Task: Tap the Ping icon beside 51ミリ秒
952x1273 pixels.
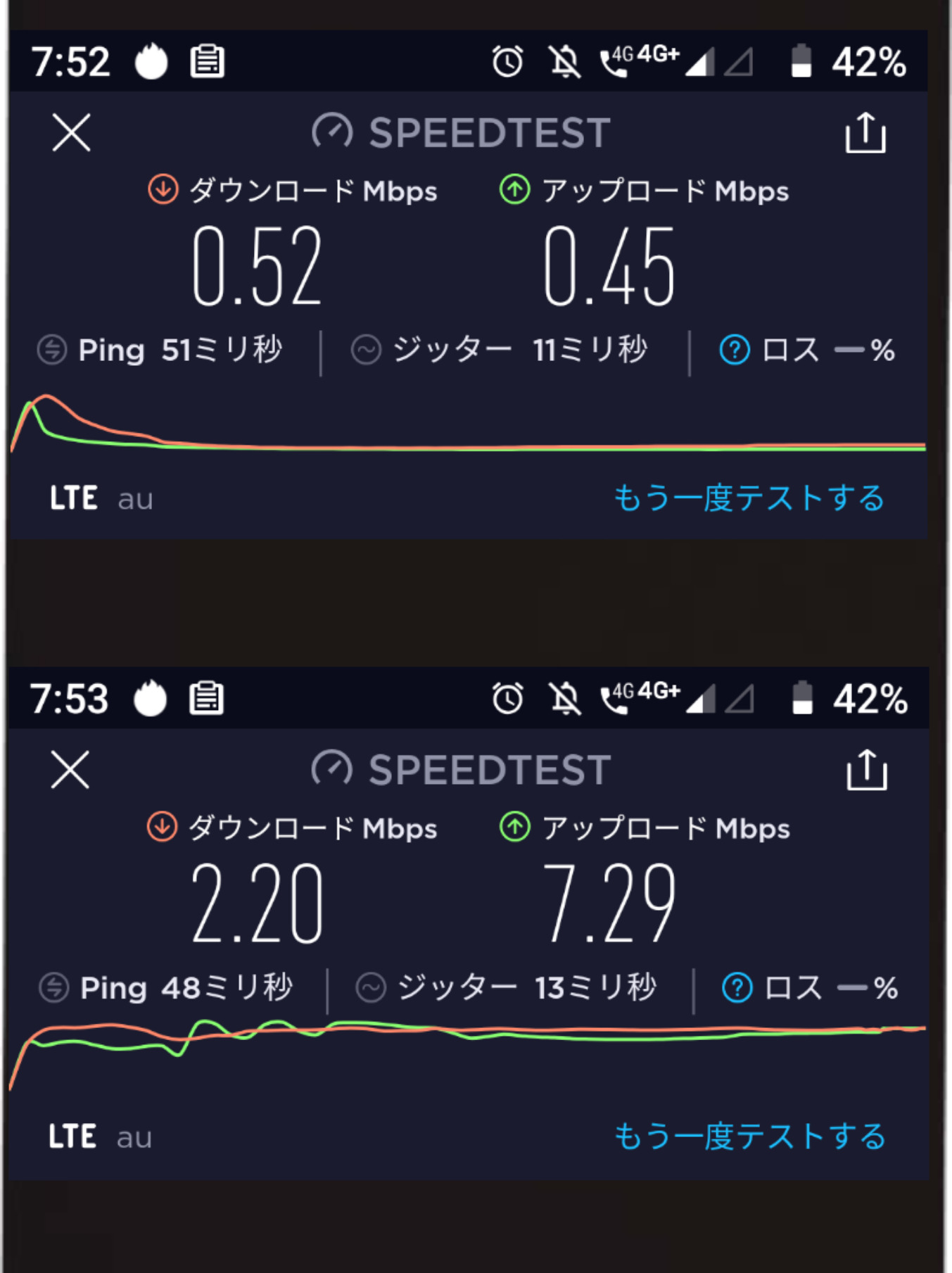Action: pyautogui.click(x=52, y=350)
